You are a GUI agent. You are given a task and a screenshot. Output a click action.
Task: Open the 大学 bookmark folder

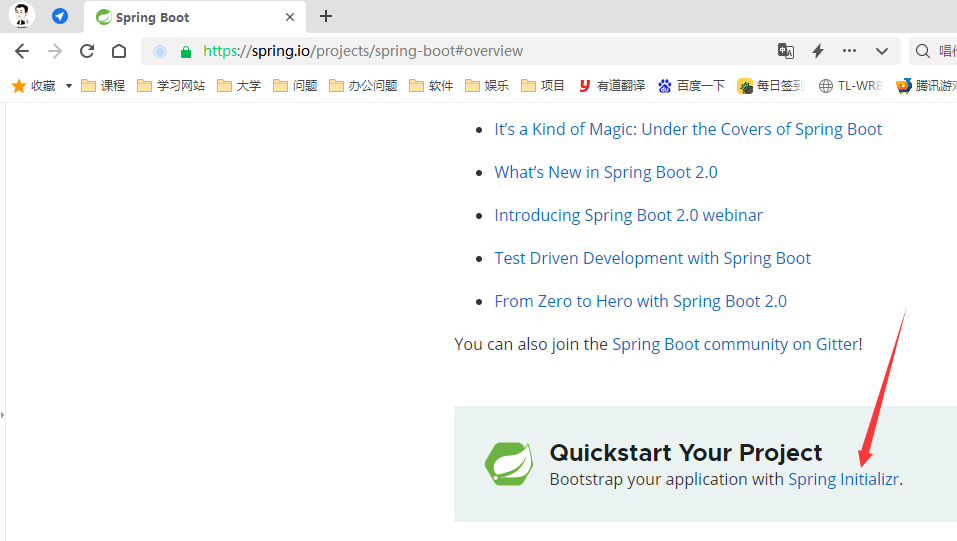point(239,86)
